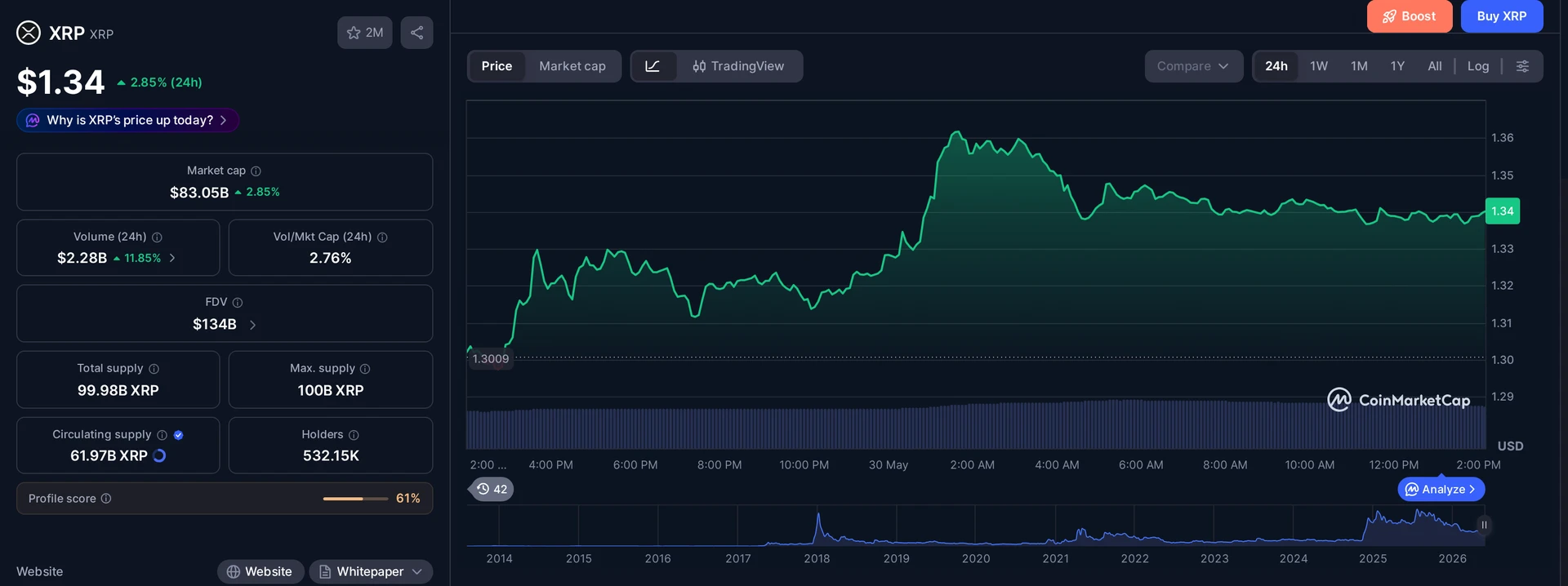Image resolution: width=1568 pixels, height=586 pixels.
Task: Click FDV info icon
Action: pos(238,302)
